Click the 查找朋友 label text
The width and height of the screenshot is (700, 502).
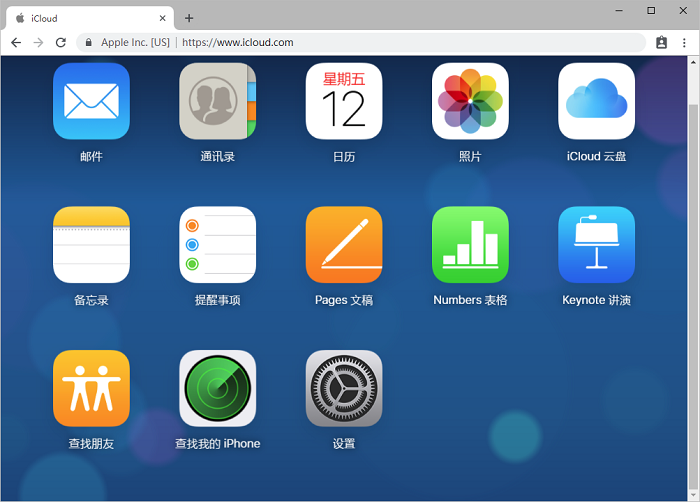[91, 443]
